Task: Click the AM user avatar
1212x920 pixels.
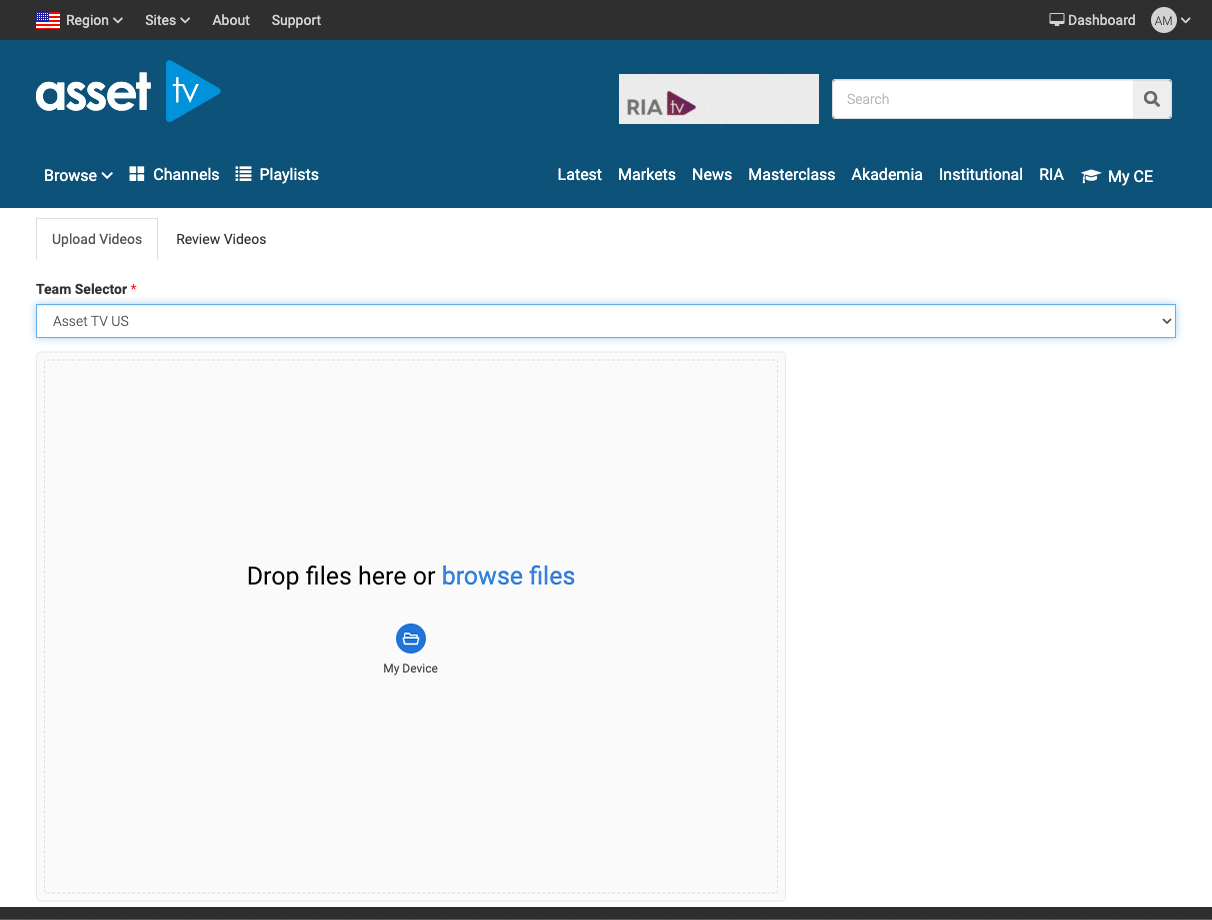Action: pyautogui.click(x=1163, y=20)
